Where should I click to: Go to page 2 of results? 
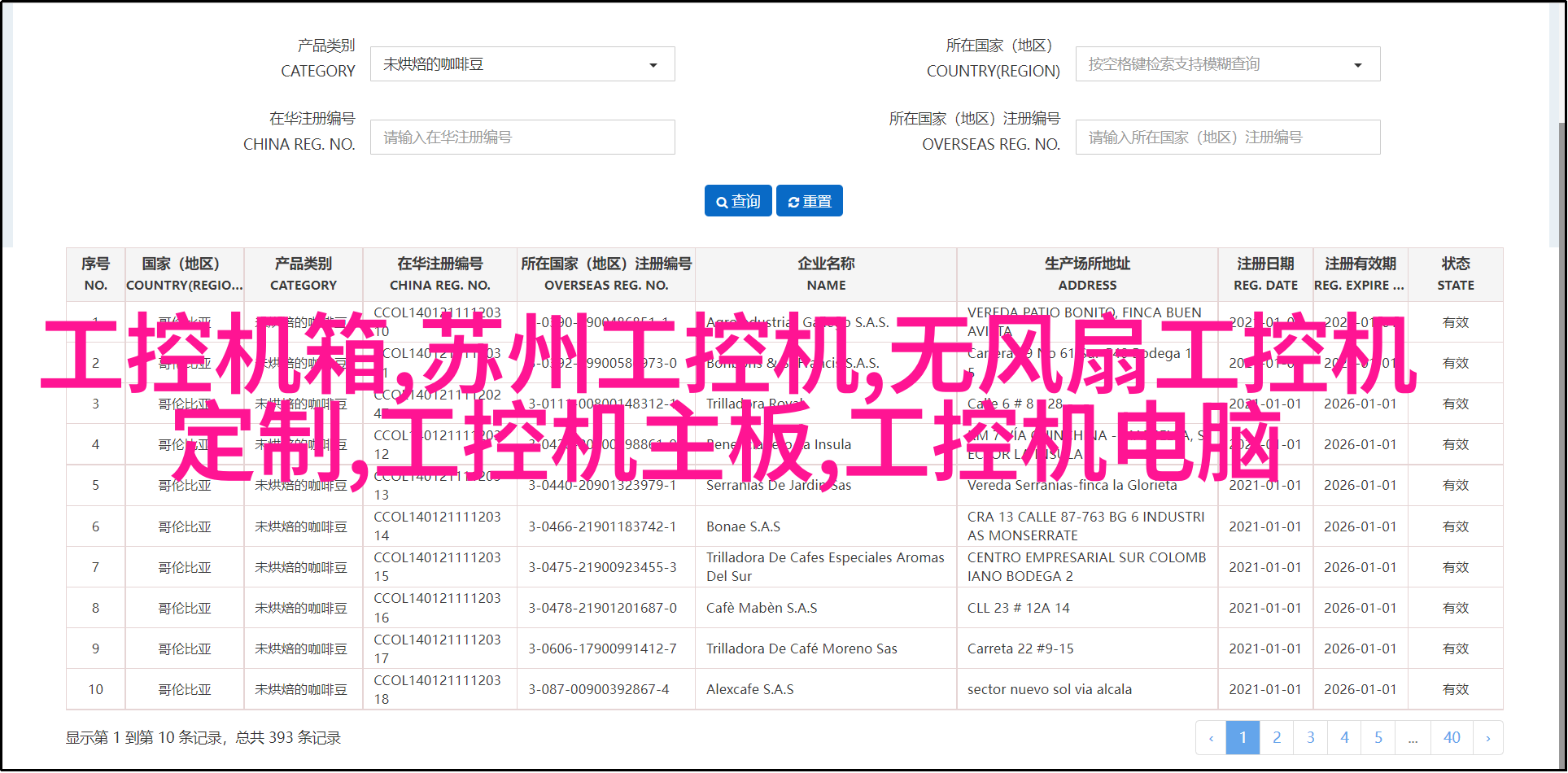pyautogui.click(x=1277, y=738)
